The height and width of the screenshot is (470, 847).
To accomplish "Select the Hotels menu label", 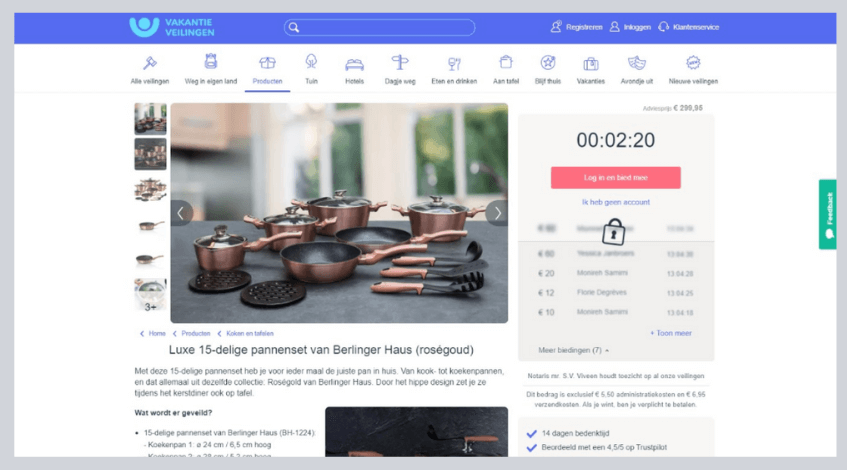I will click(x=354, y=82).
